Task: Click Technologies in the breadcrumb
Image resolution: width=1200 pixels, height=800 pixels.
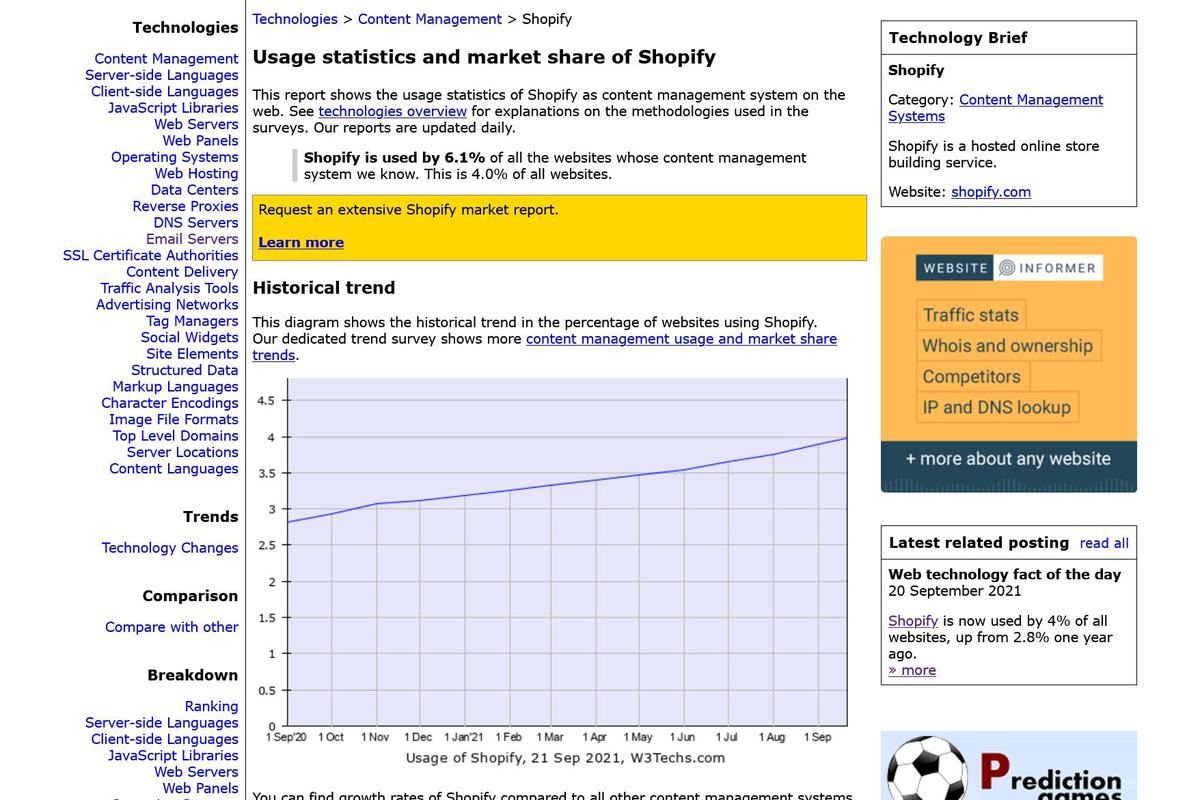Action: tap(295, 19)
